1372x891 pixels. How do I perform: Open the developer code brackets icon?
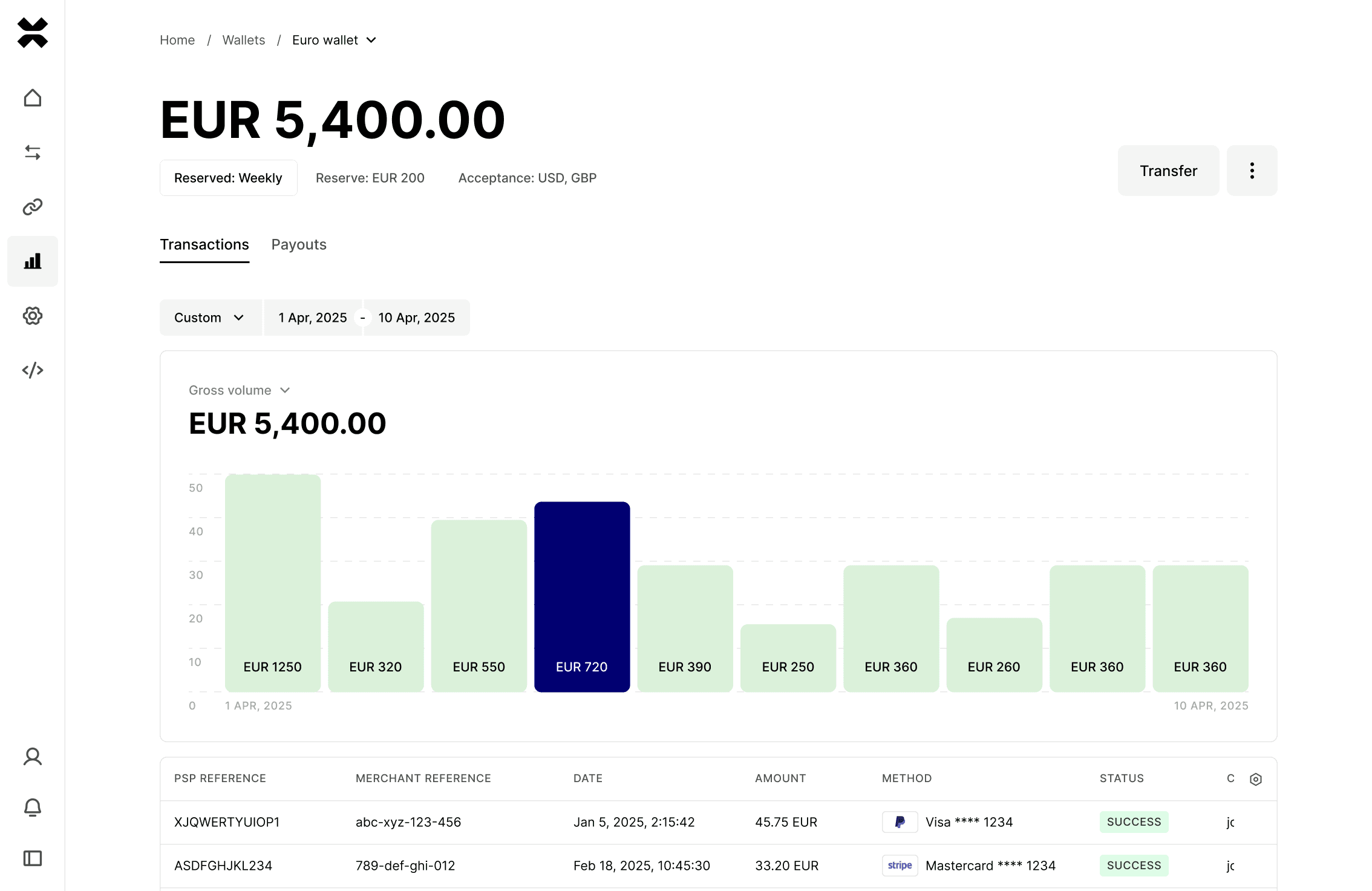(x=33, y=370)
